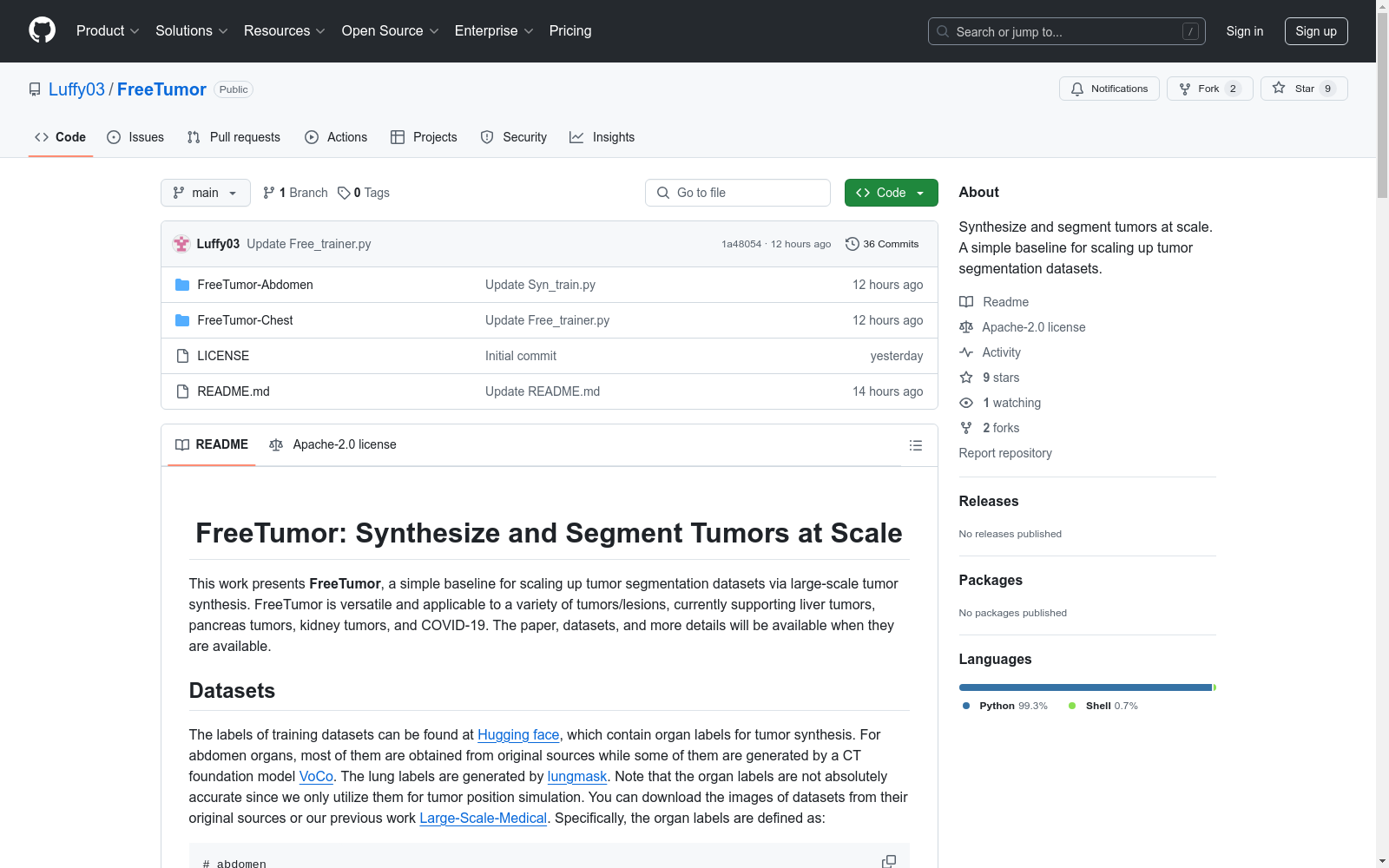Click the Search or jump to field
This screenshot has height=868, width=1389.
1067,31
